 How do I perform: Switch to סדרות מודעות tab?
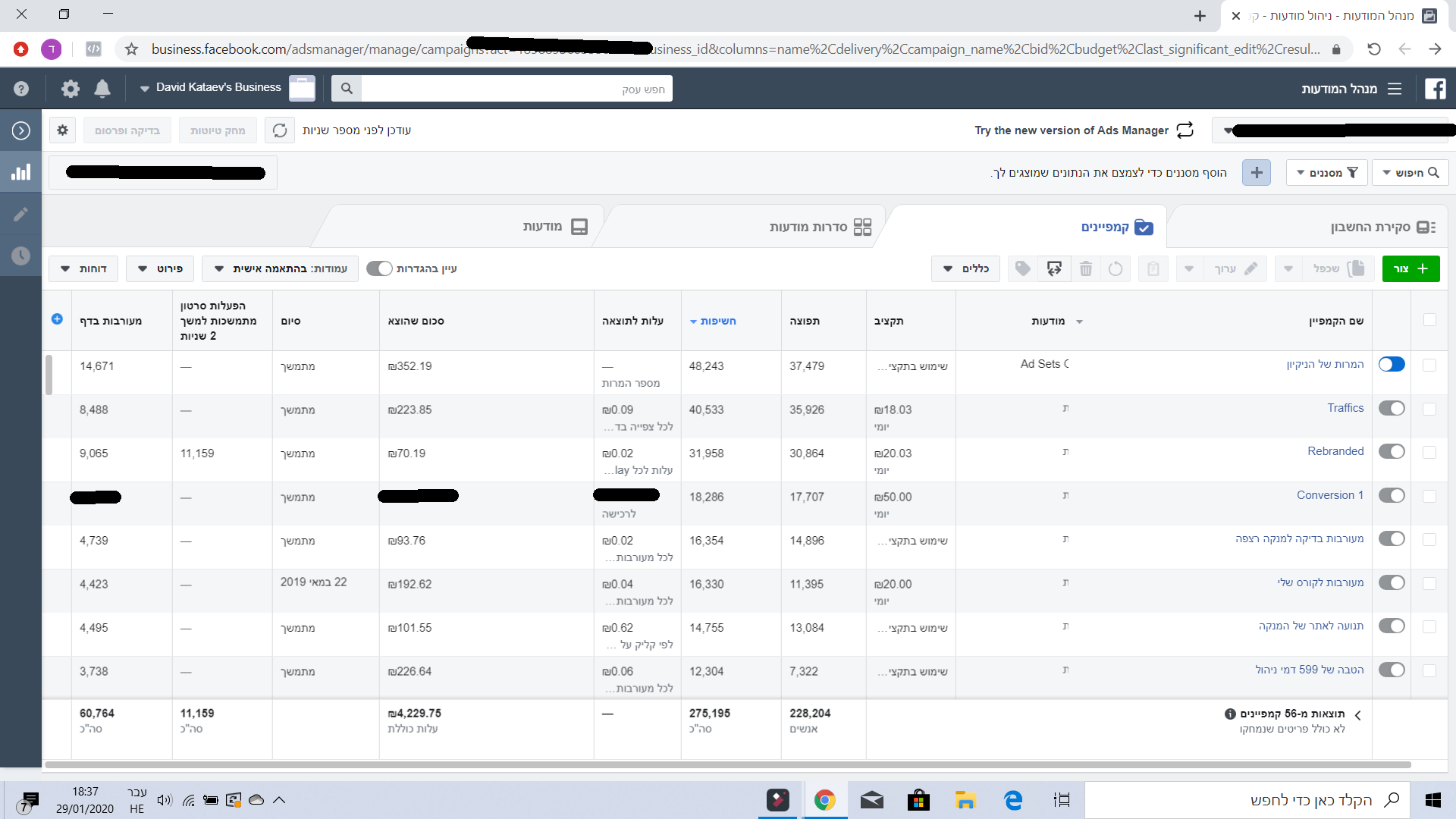click(821, 227)
